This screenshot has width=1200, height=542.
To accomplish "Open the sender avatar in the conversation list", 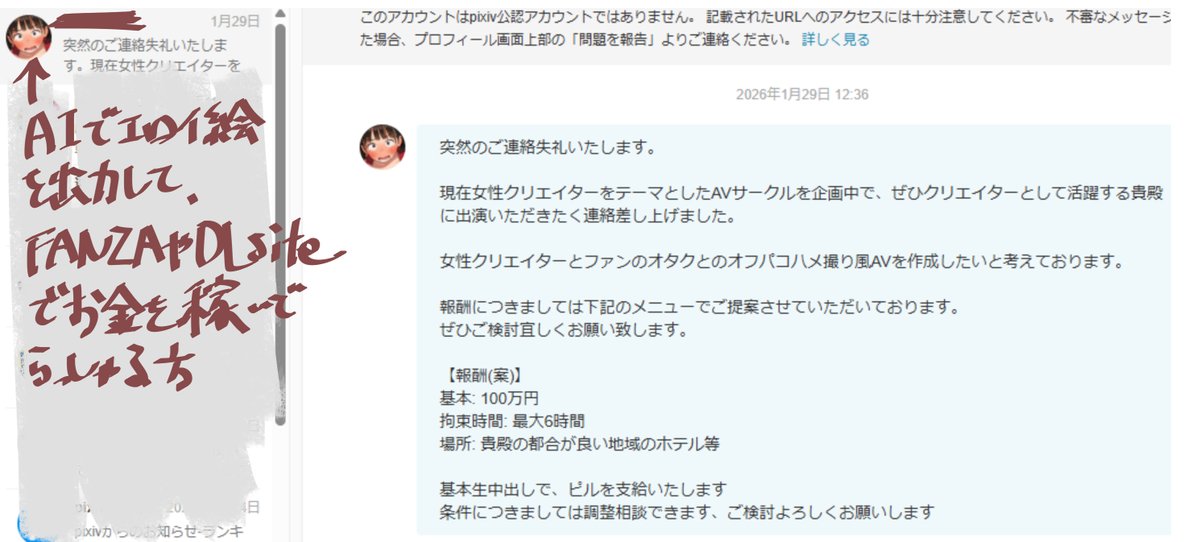I will (x=29, y=38).
